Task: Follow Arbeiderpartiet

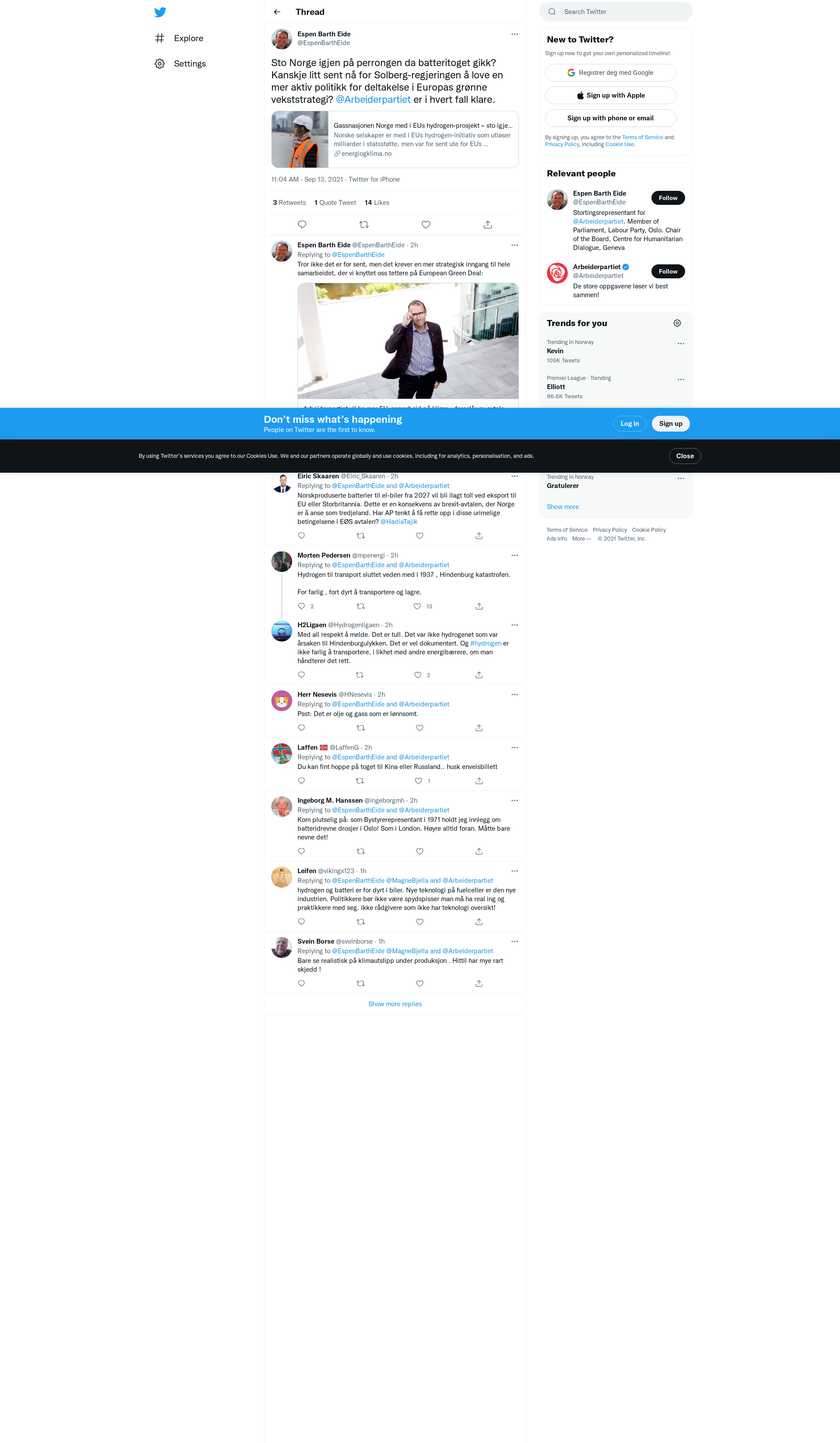Action: [x=668, y=271]
